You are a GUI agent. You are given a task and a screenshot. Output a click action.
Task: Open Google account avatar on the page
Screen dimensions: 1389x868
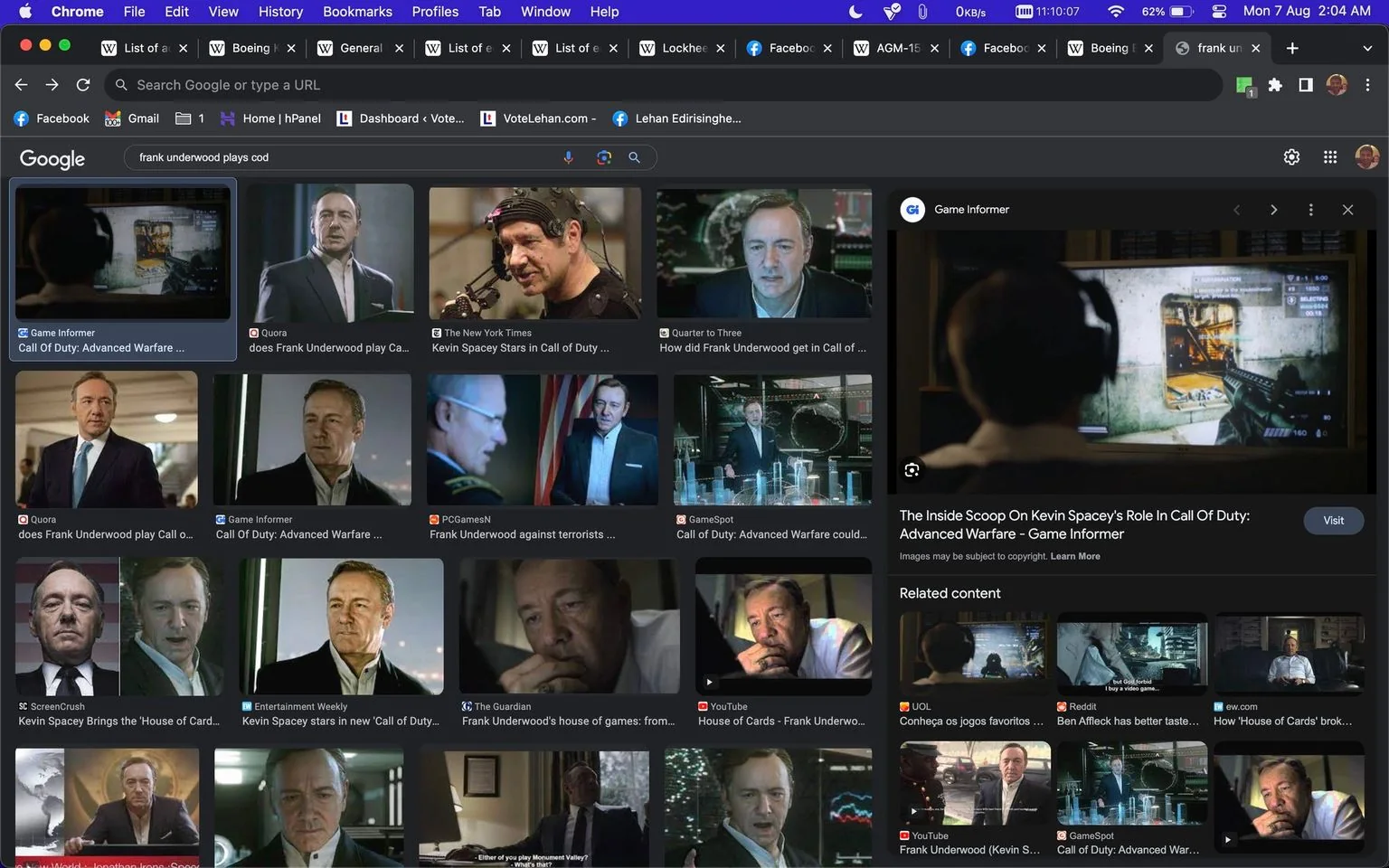click(x=1367, y=157)
